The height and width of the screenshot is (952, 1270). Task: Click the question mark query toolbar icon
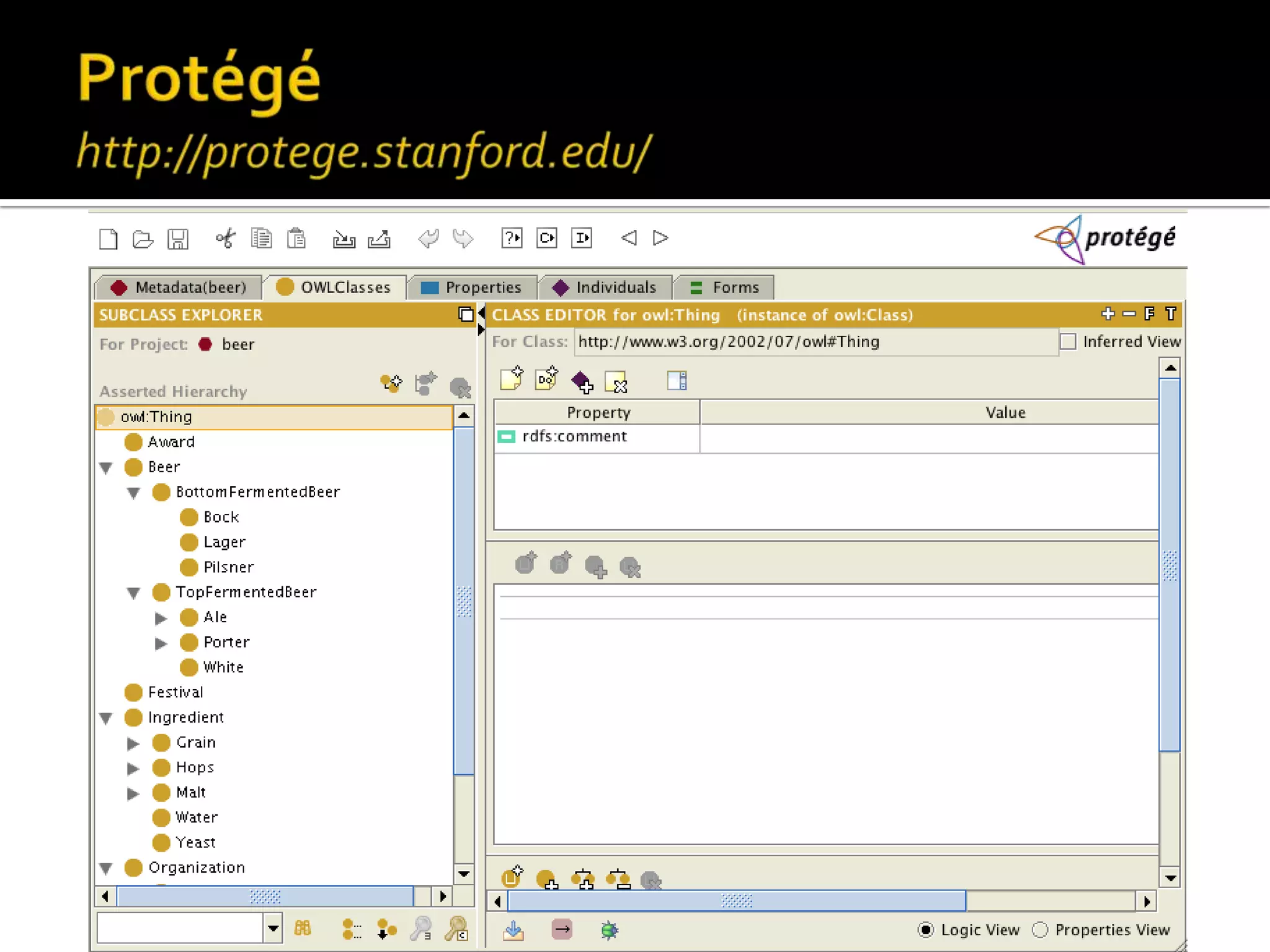(512, 238)
